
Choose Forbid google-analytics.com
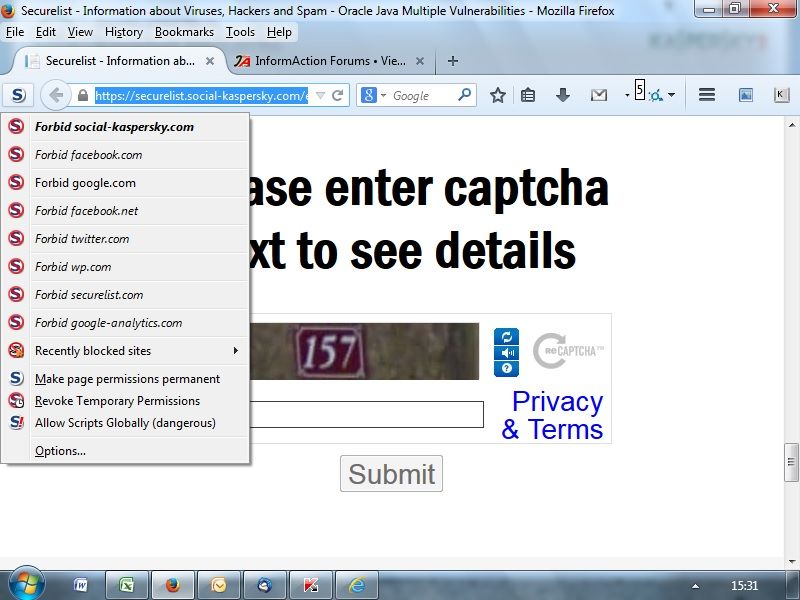126,323
